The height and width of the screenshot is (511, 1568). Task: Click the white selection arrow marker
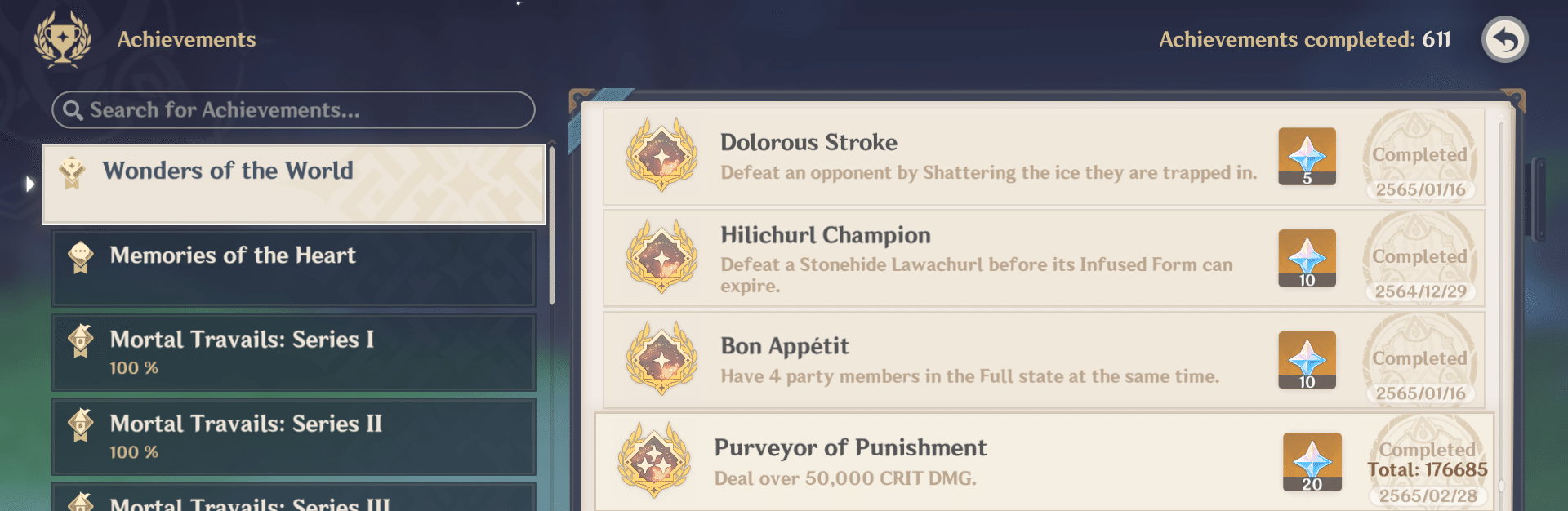pyautogui.click(x=30, y=184)
